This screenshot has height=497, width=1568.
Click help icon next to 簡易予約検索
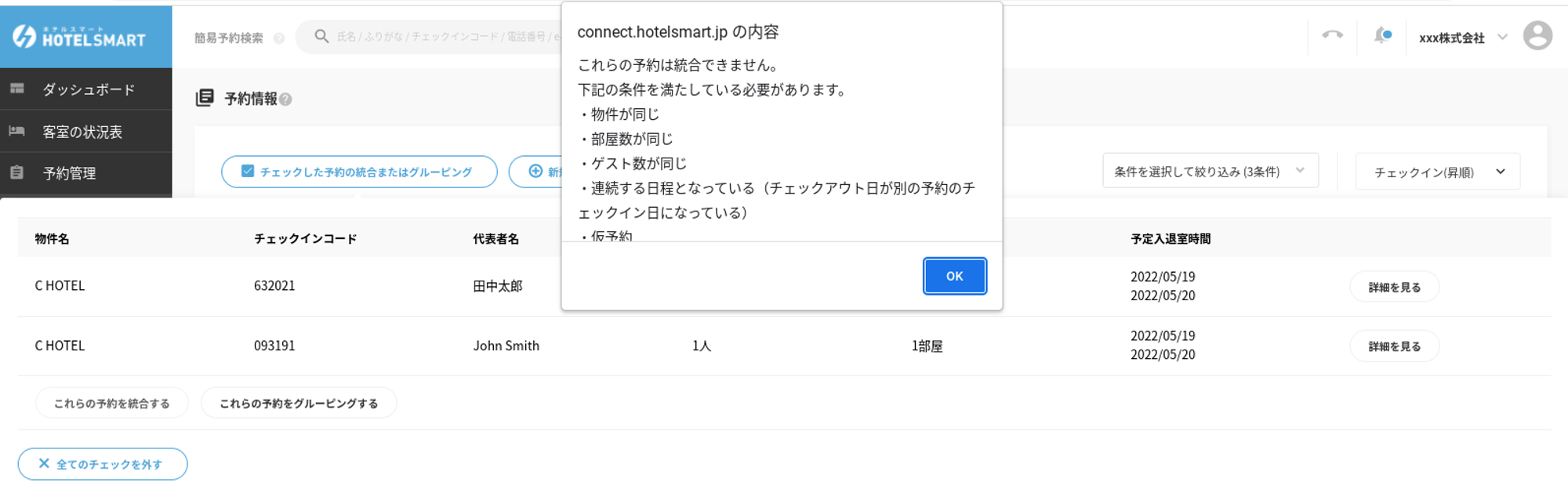tap(279, 38)
